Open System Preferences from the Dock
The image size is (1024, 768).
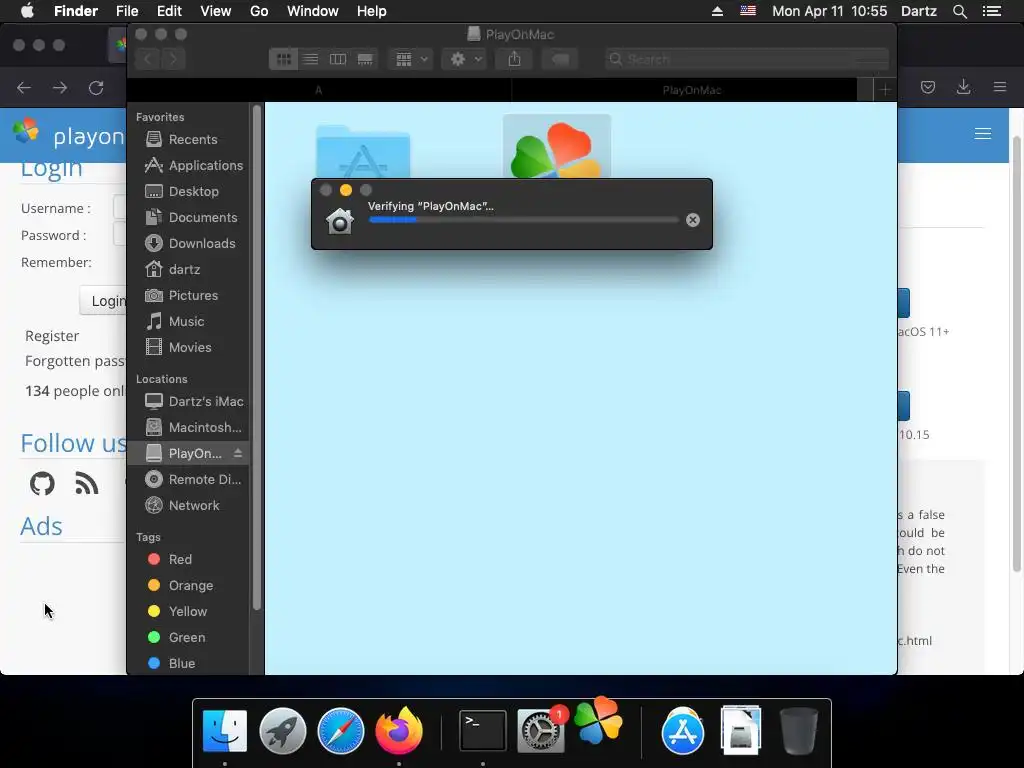(x=541, y=731)
